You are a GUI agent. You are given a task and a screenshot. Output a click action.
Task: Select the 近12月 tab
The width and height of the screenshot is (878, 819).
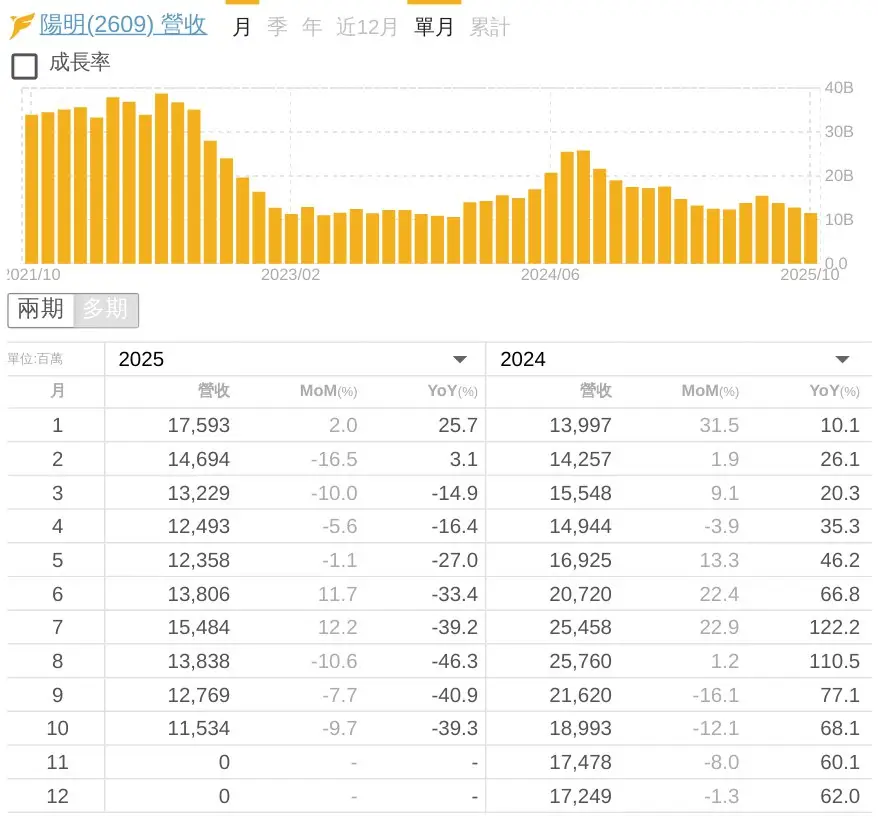366,27
